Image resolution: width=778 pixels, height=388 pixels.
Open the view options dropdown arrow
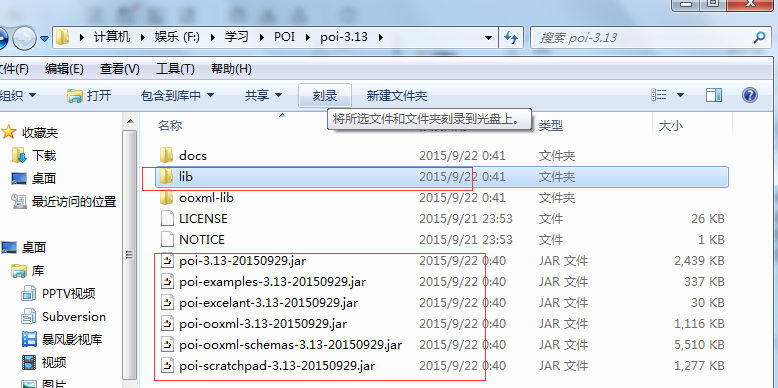pos(680,95)
